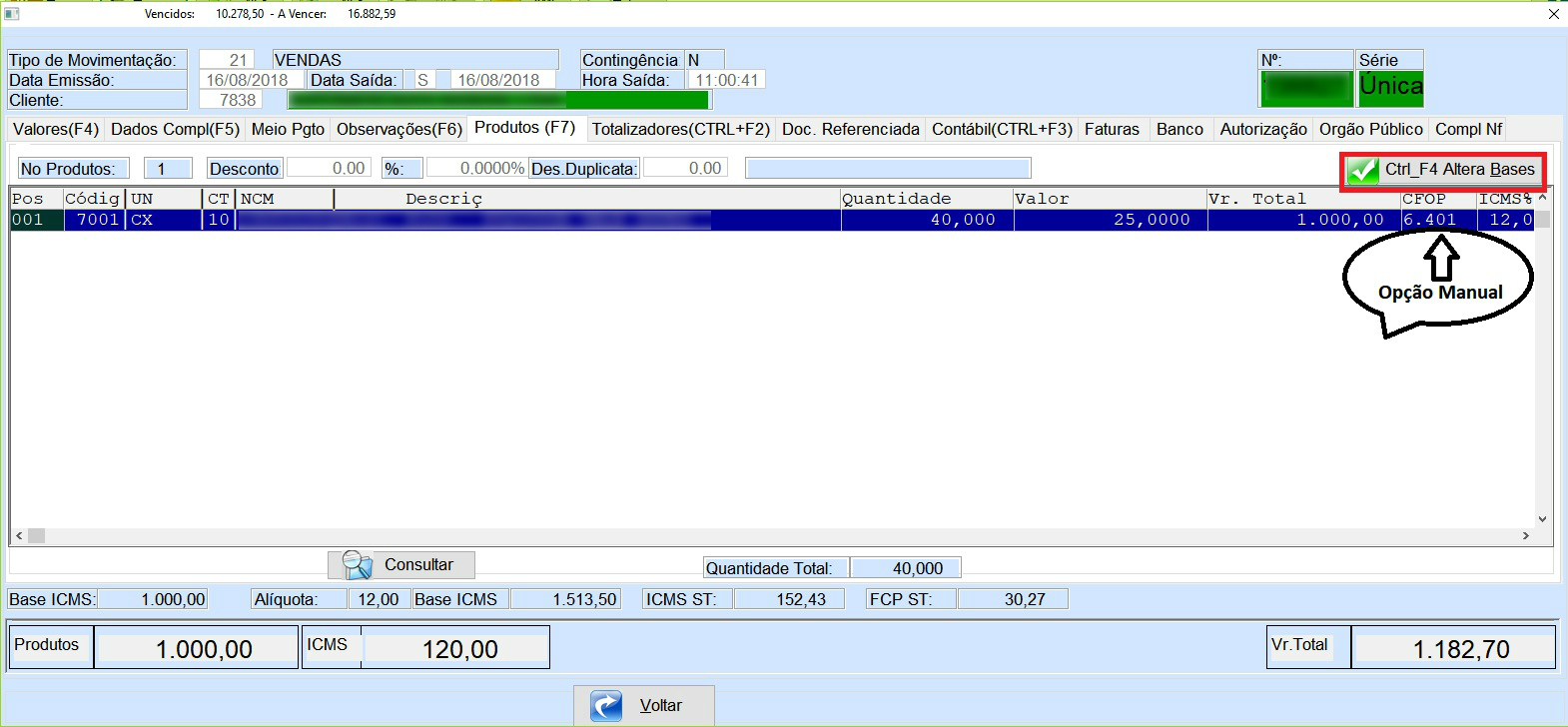
Task: Click the green checkmark Altera Bases icon
Action: 1362,171
